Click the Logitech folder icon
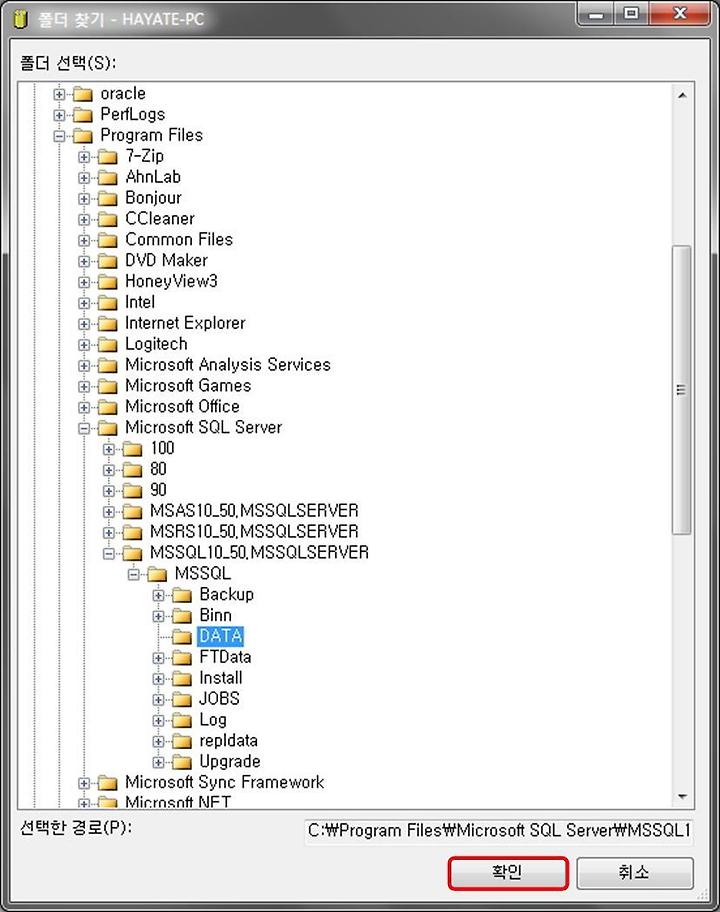 108,344
